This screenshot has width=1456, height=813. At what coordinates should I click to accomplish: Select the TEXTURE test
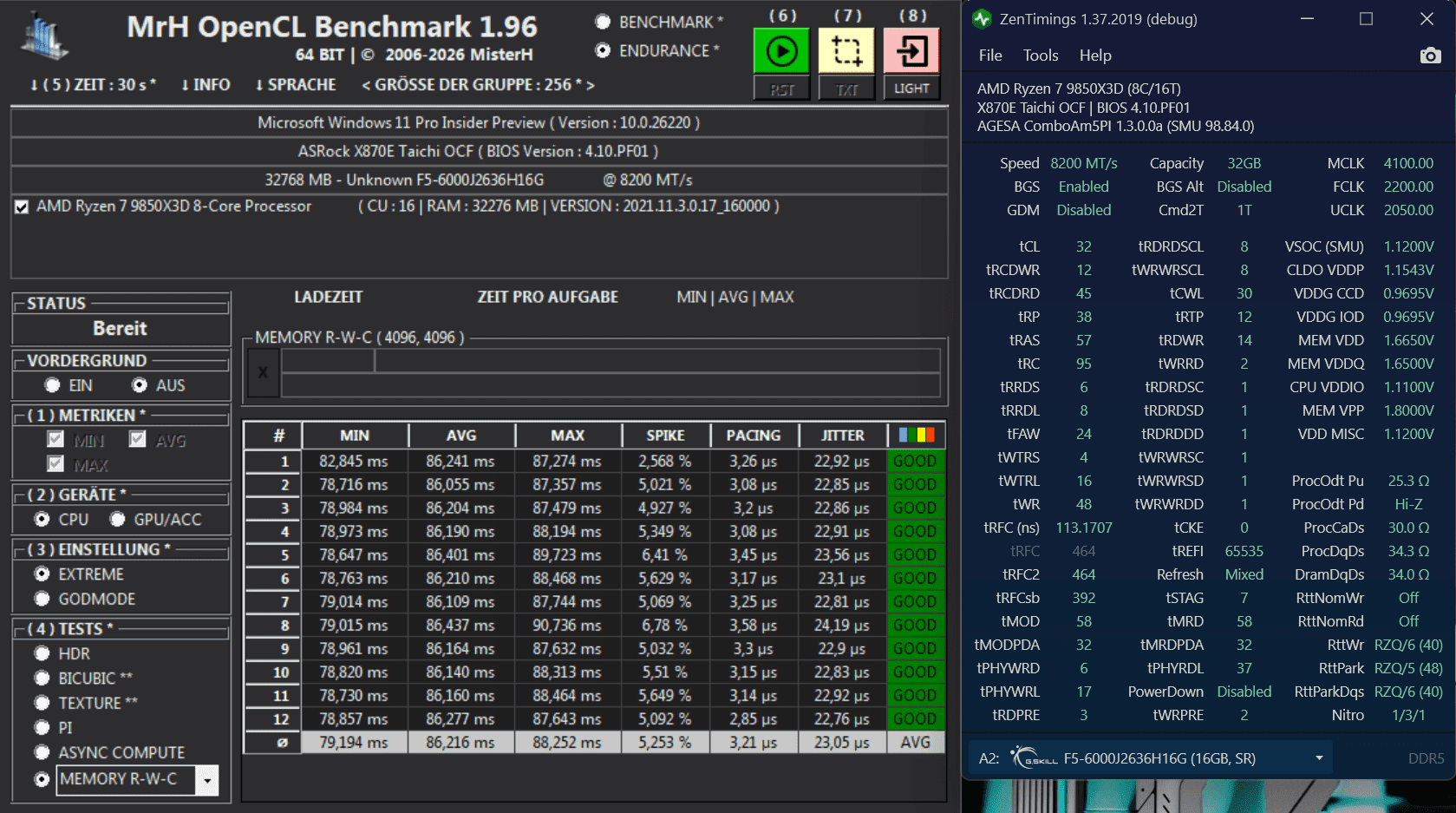(42, 703)
